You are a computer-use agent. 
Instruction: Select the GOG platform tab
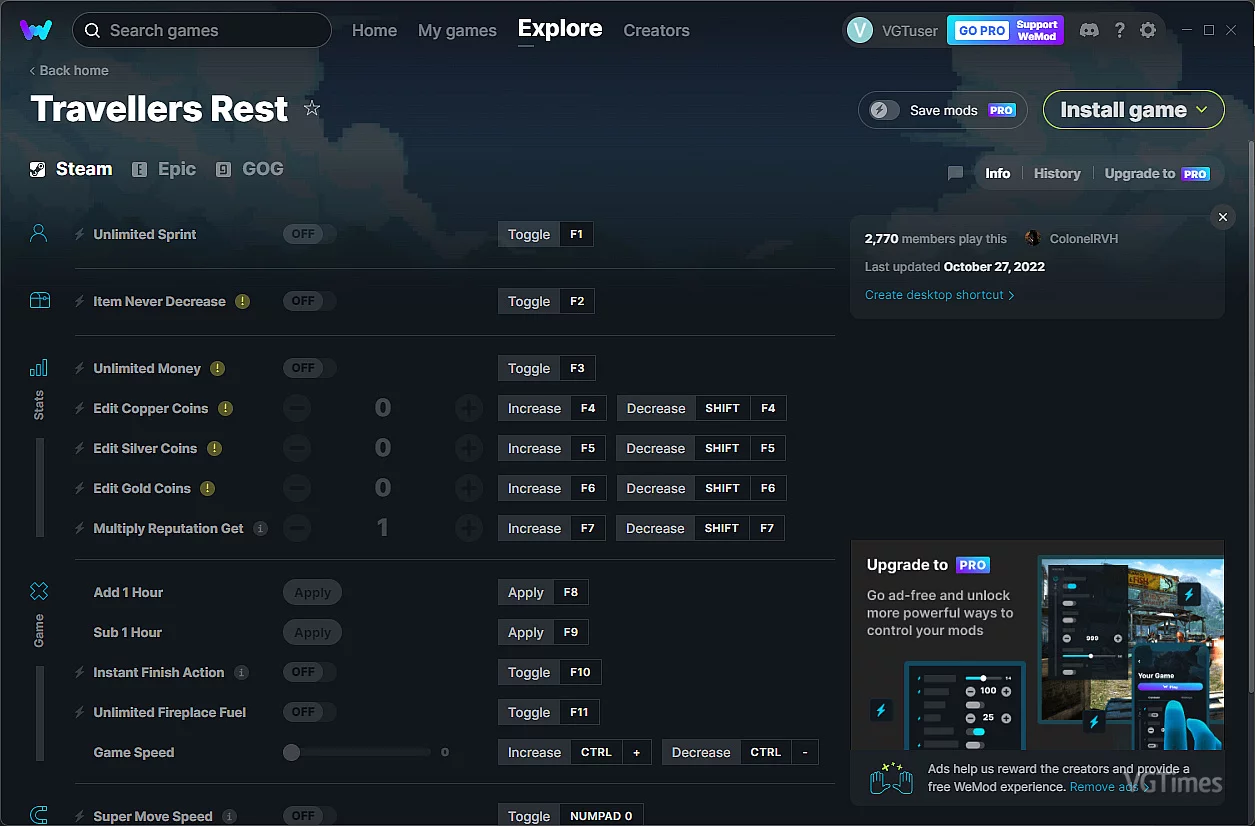click(250, 169)
